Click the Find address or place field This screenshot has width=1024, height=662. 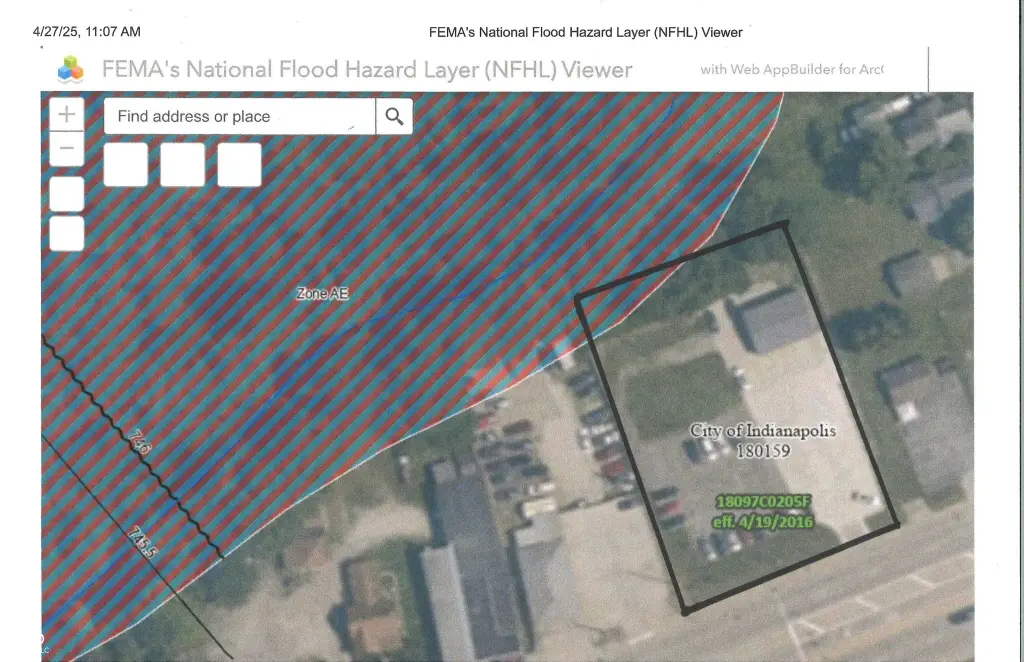[x=240, y=117]
